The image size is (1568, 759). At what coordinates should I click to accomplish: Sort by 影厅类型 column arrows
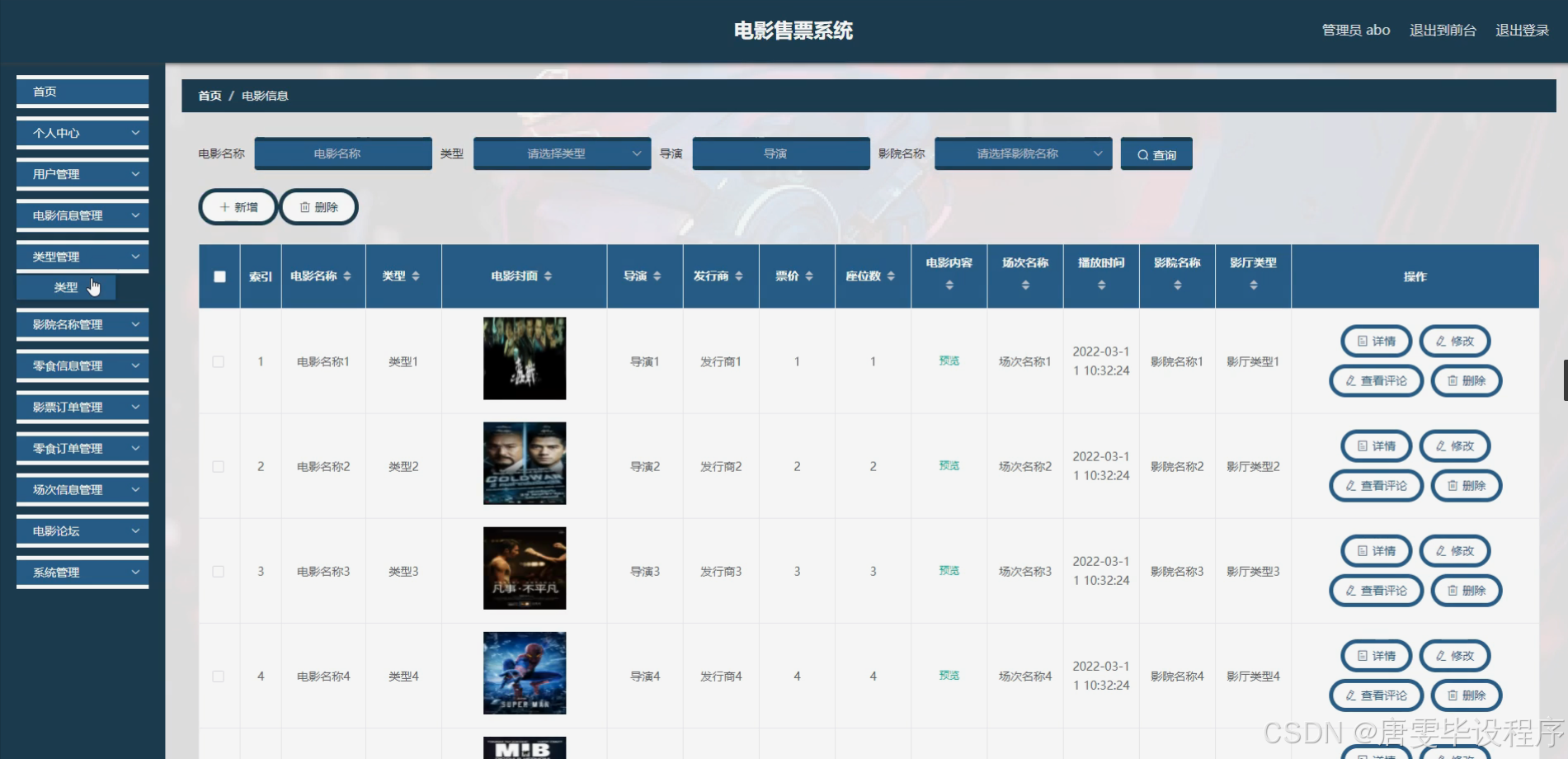(x=1253, y=285)
